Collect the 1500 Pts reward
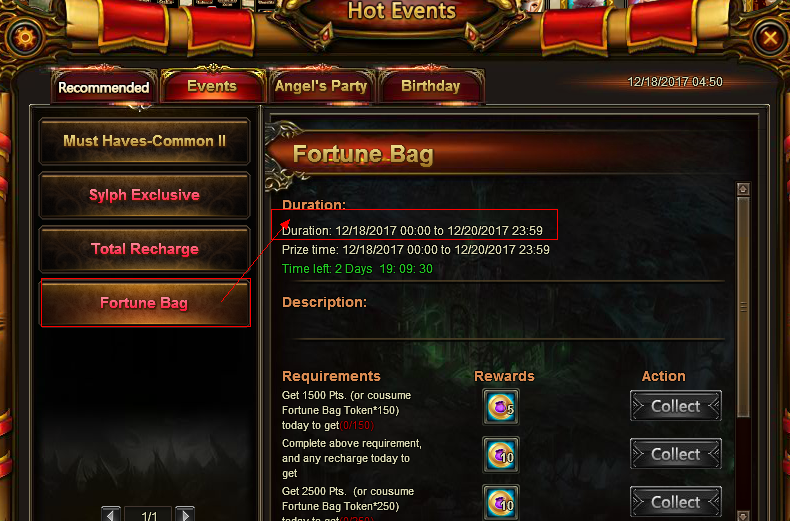Screen dimensions: 790x521 [x=676, y=406]
